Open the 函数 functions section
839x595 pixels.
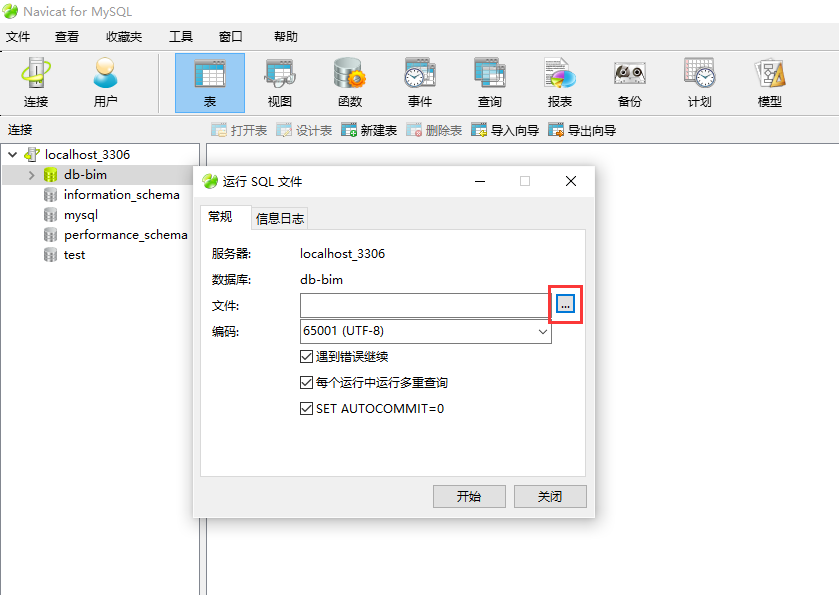(x=350, y=83)
